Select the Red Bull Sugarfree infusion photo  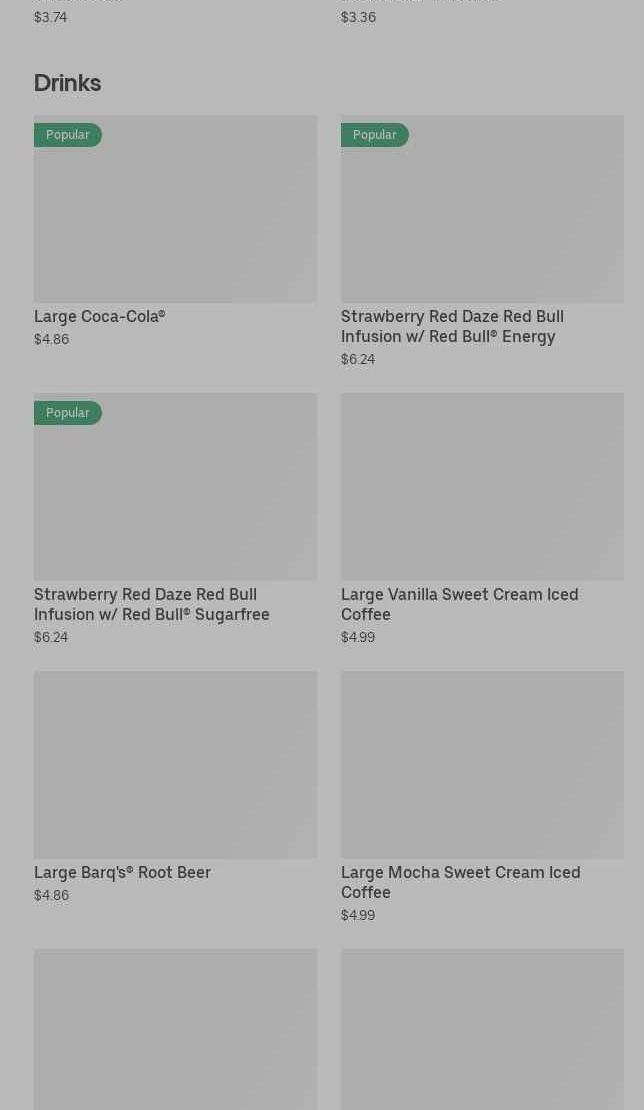point(175,497)
